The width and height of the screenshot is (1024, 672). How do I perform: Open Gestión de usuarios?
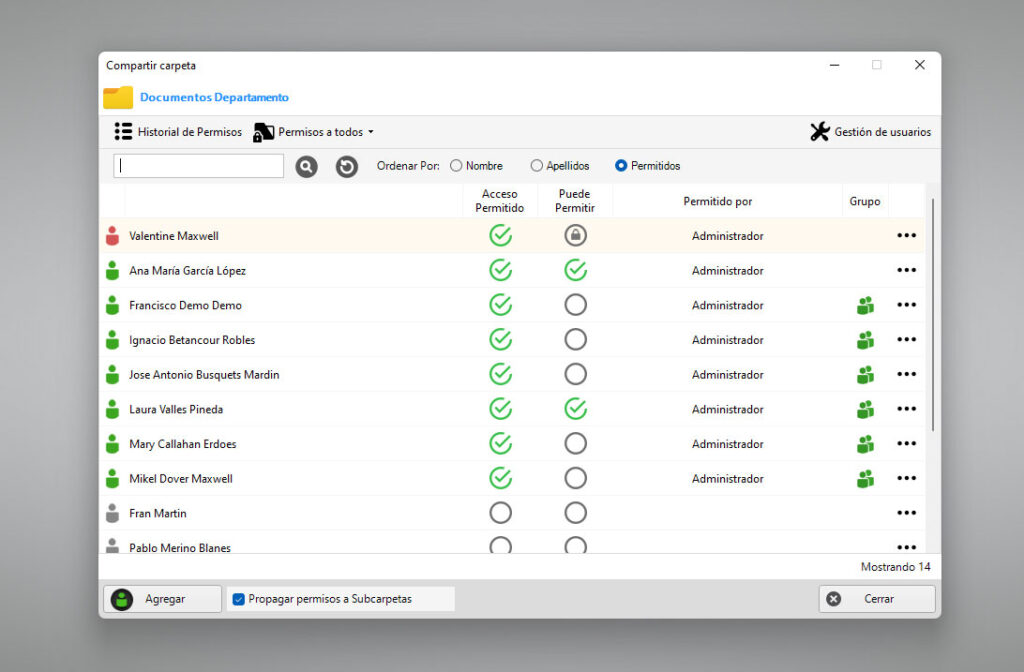pyautogui.click(x=871, y=132)
